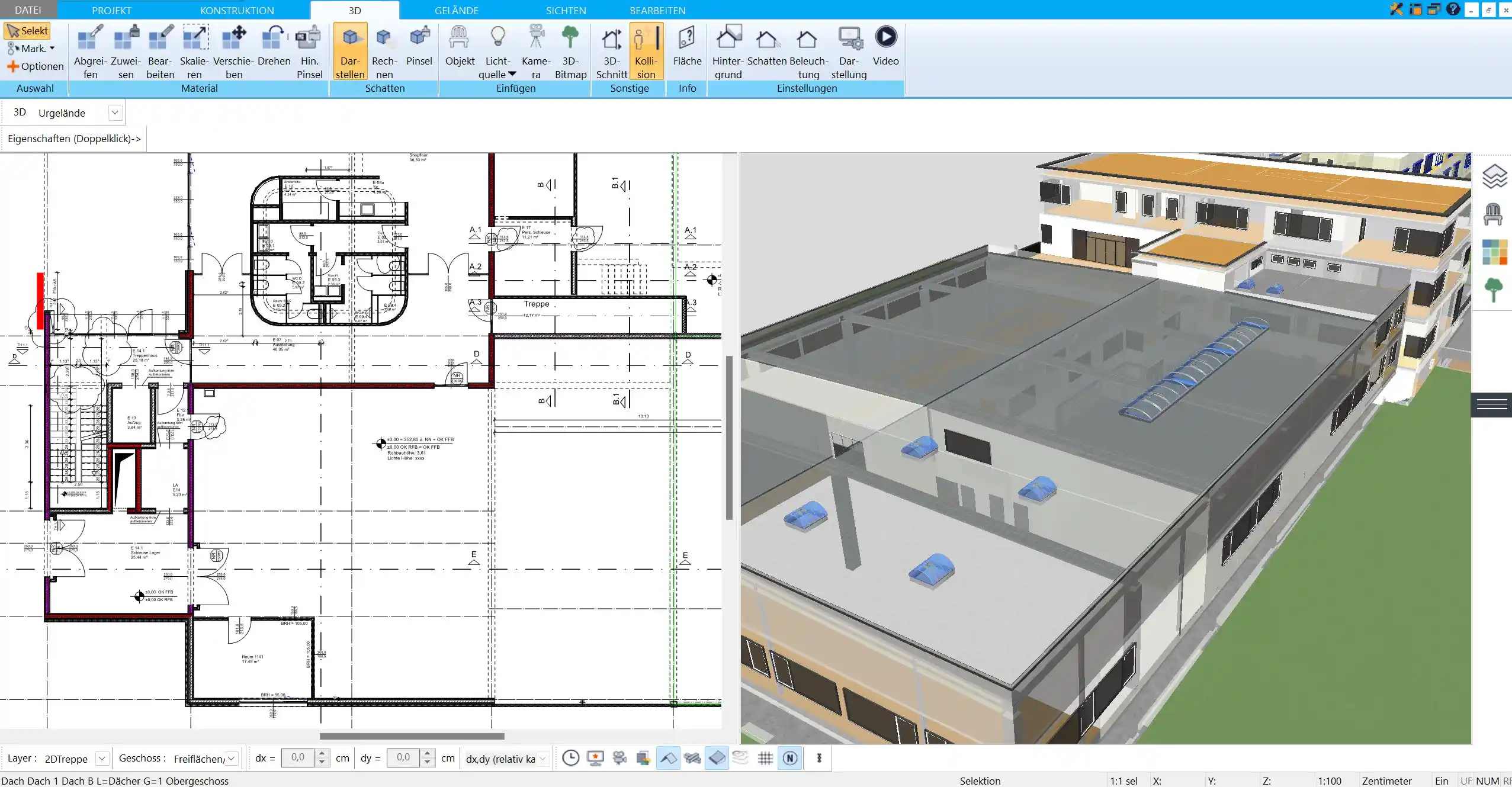Activate the Skalieren material tool
Screen dimensions: 1512x787
click(x=194, y=52)
